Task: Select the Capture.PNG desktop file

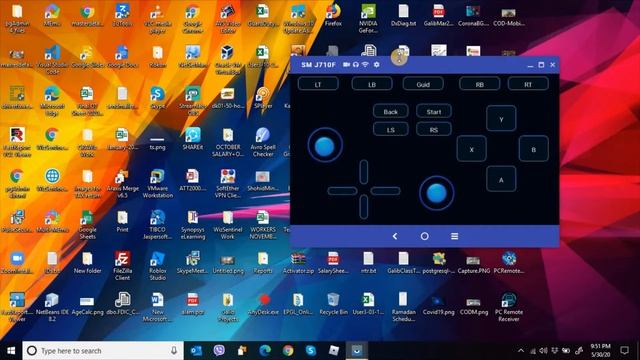Action: click(x=473, y=263)
